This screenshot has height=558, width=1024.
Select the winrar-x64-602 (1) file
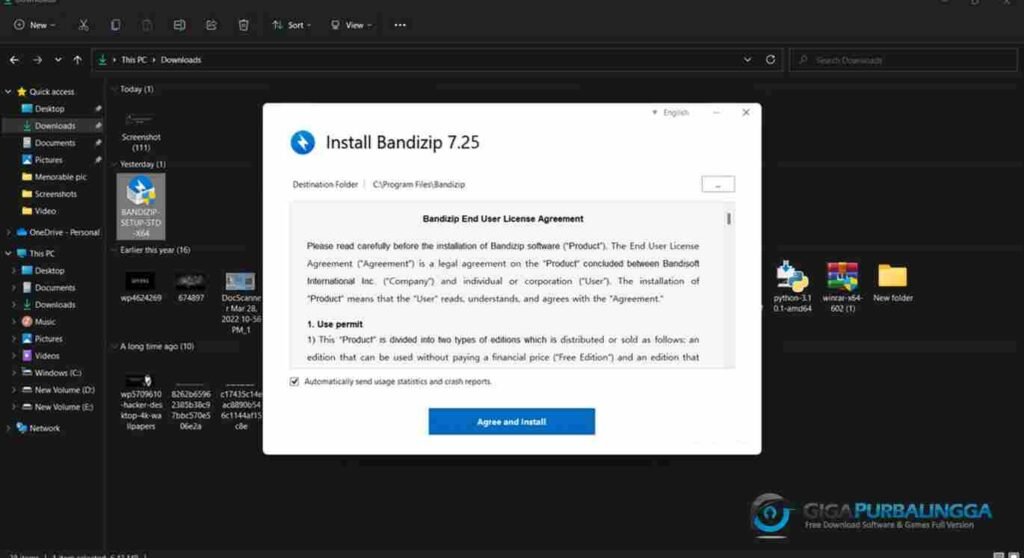(842, 286)
